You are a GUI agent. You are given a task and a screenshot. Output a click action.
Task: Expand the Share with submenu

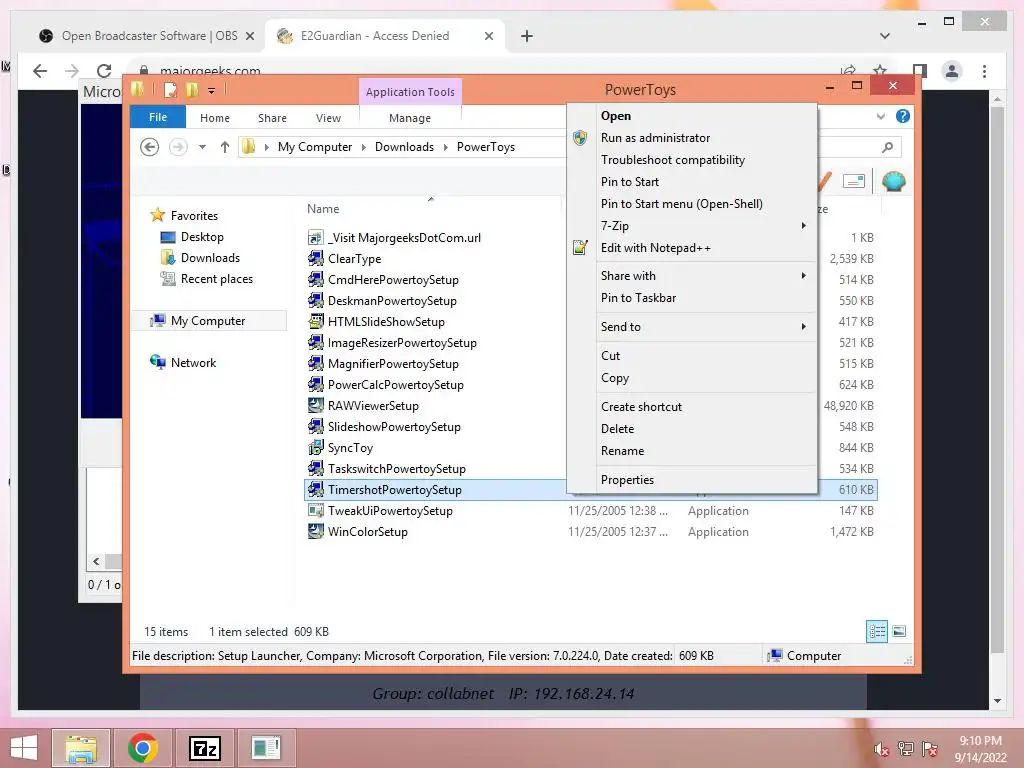coord(692,276)
